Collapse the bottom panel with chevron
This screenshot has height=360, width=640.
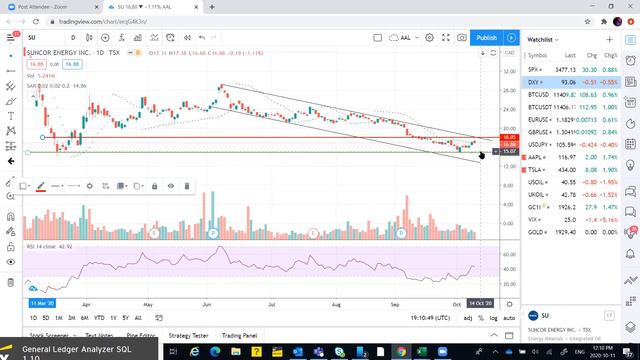494,336
